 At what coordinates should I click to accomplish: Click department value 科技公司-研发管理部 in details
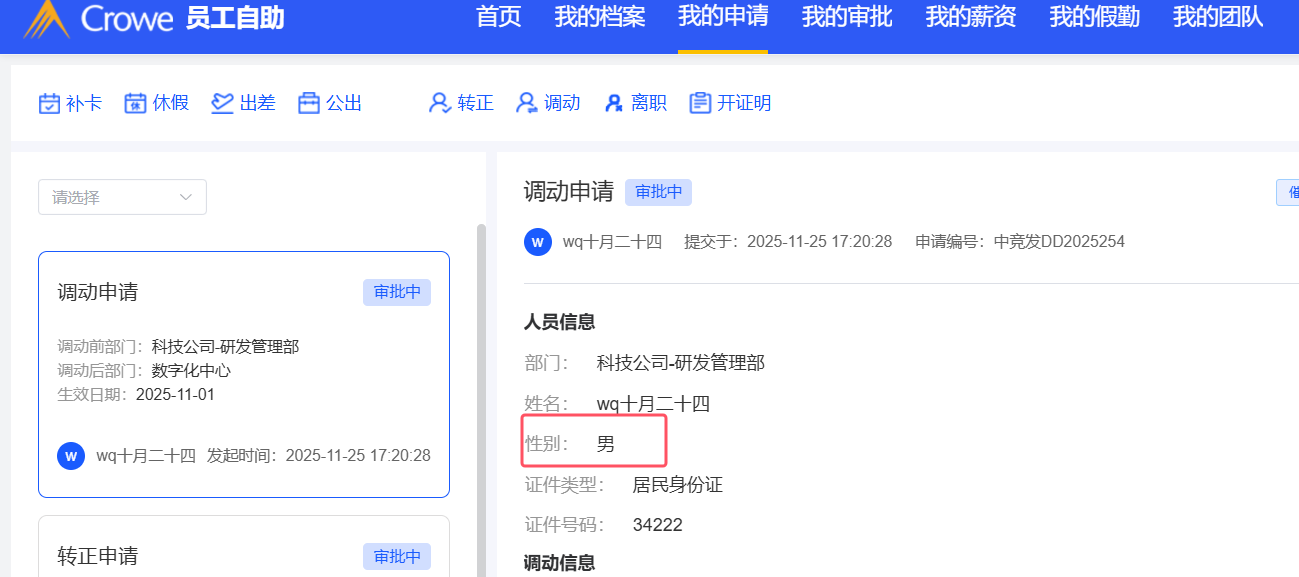(x=681, y=363)
